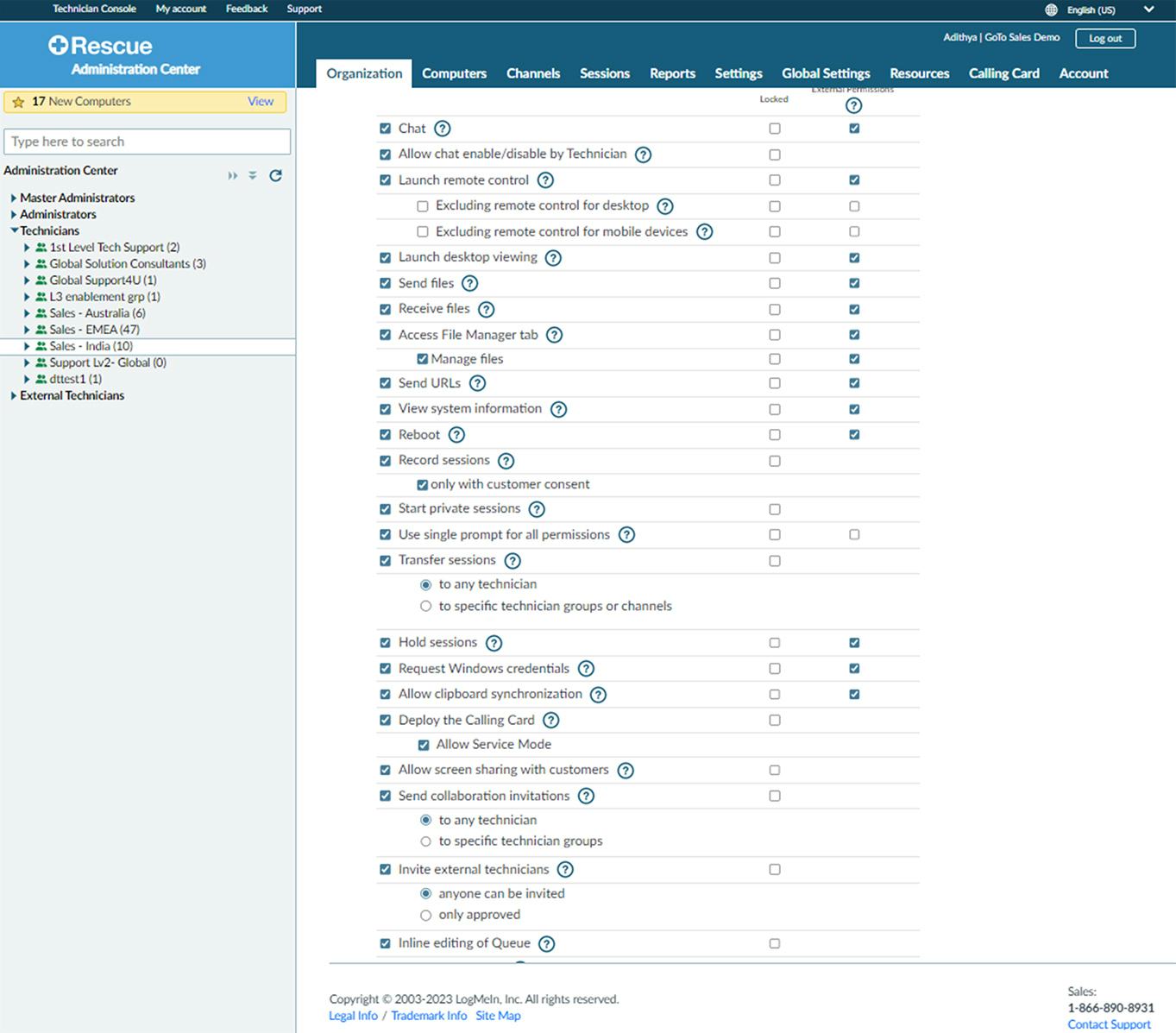View the 17 new computers
The height and width of the screenshot is (1033, 1176).
261,102
